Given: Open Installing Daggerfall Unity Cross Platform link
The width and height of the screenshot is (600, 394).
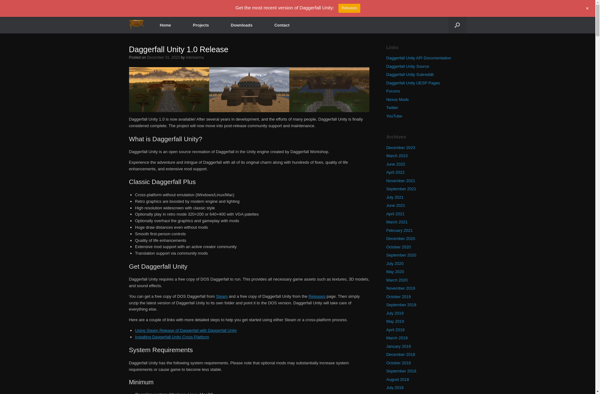Looking at the screenshot, I should pyautogui.click(x=172, y=337).
